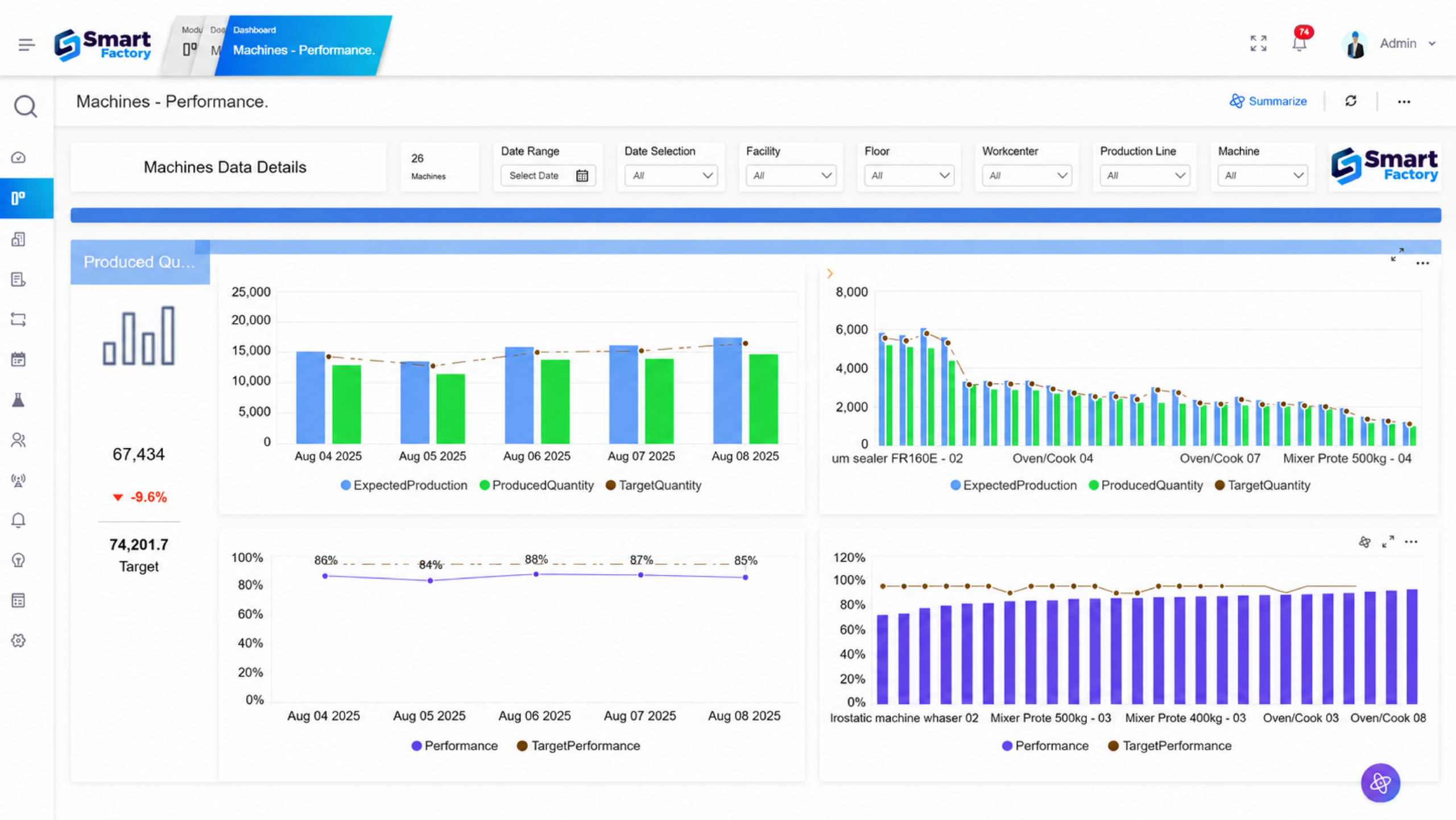Open page more-options ellipsis next to refresh
Screen dimensions: 1456x820
click(x=1404, y=102)
